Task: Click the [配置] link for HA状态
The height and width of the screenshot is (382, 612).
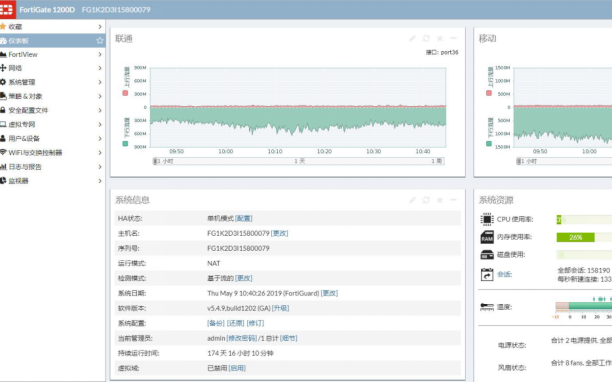Action: tap(244, 219)
